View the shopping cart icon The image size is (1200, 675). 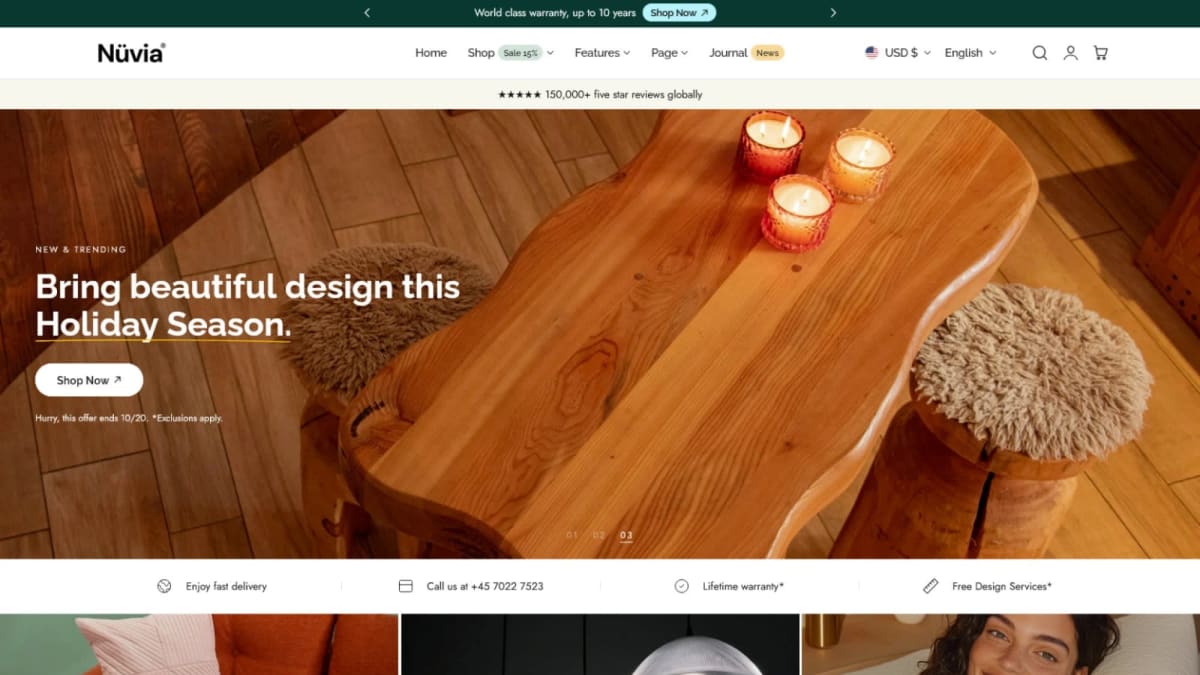pyautogui.click(x=1100, y=52)
